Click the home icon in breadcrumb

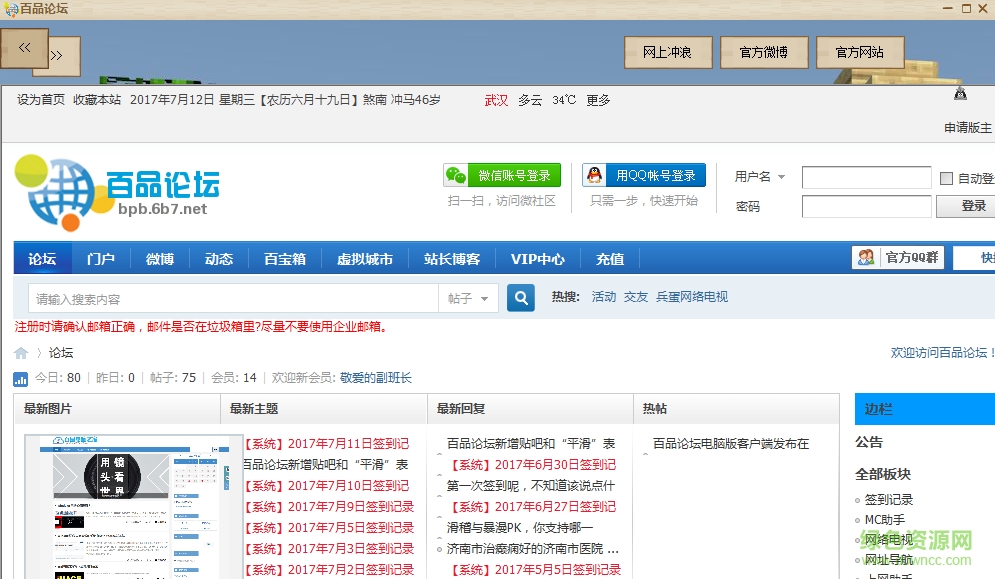[x=21, y=352]
